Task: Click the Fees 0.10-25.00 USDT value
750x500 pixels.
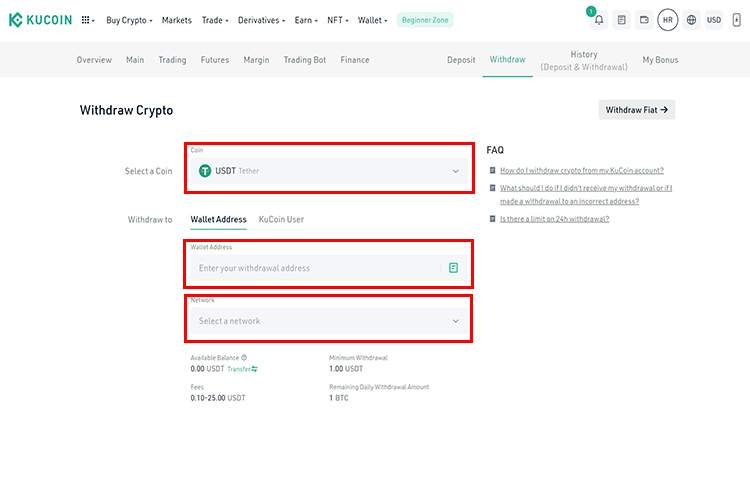Action: tap(218, 398)
